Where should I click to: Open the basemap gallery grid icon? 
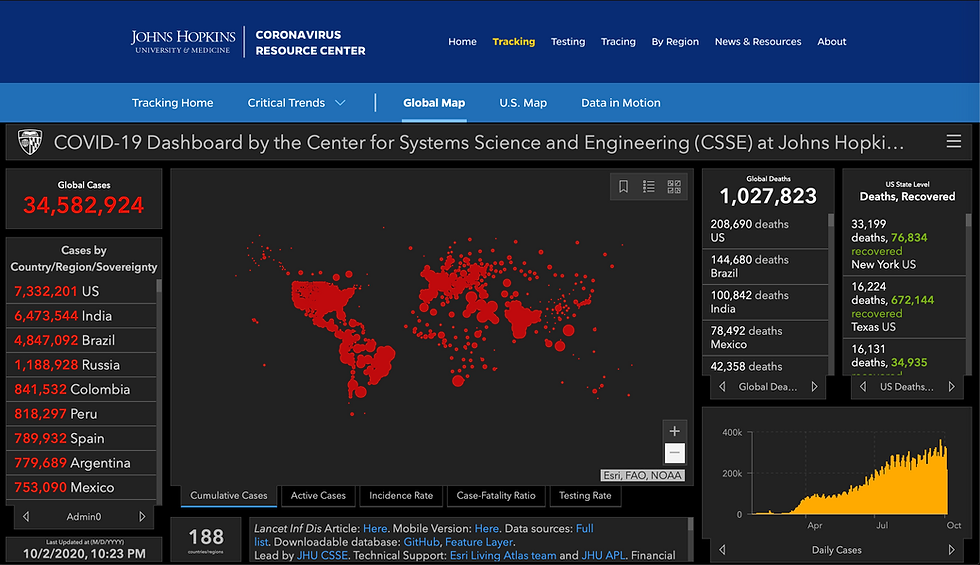[674, 186]
